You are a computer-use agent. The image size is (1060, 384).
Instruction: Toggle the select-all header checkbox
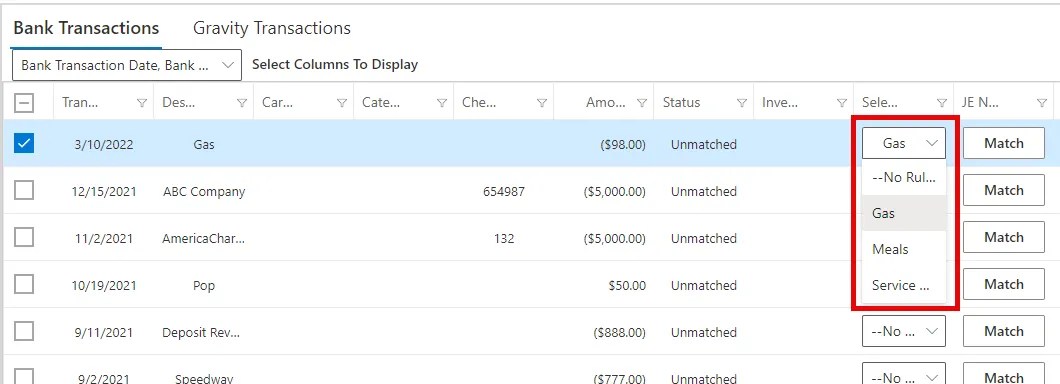point(24,103)
